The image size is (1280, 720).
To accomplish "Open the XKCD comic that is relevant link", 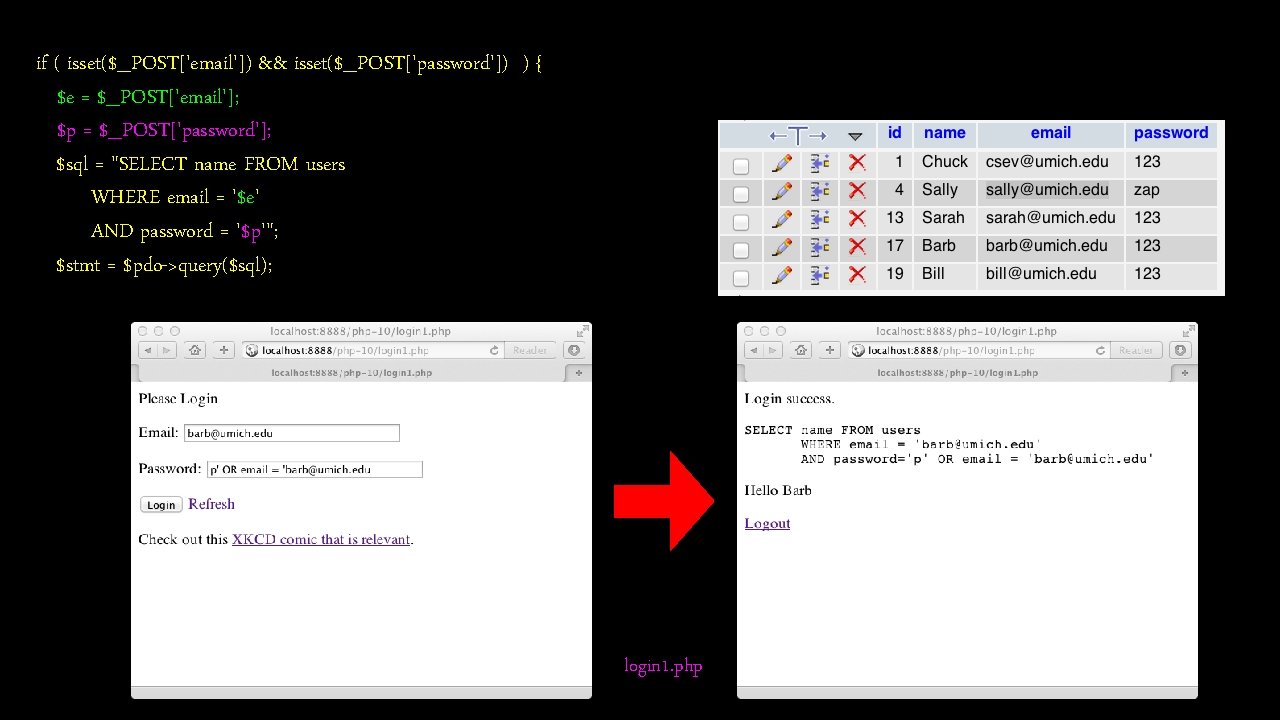I will (321, 539).
